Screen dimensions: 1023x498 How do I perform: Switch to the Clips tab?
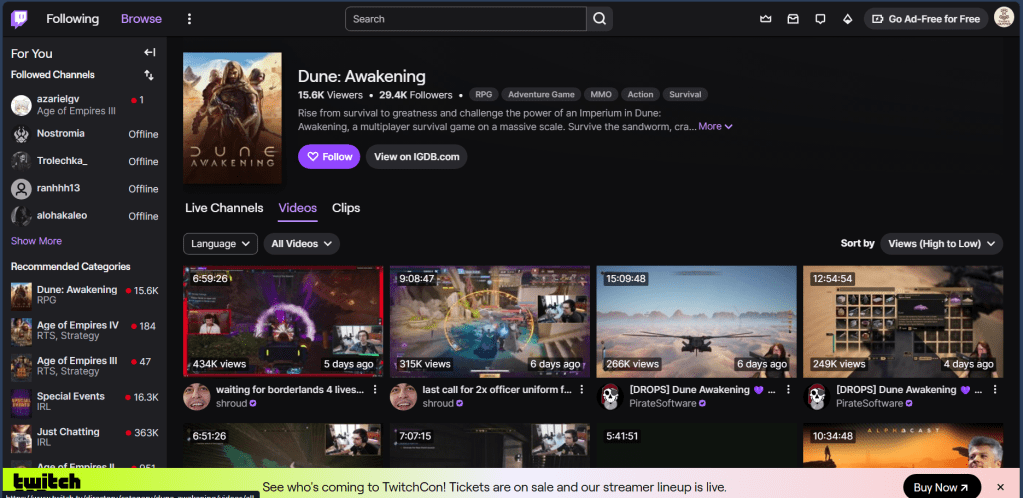[346, 208]
